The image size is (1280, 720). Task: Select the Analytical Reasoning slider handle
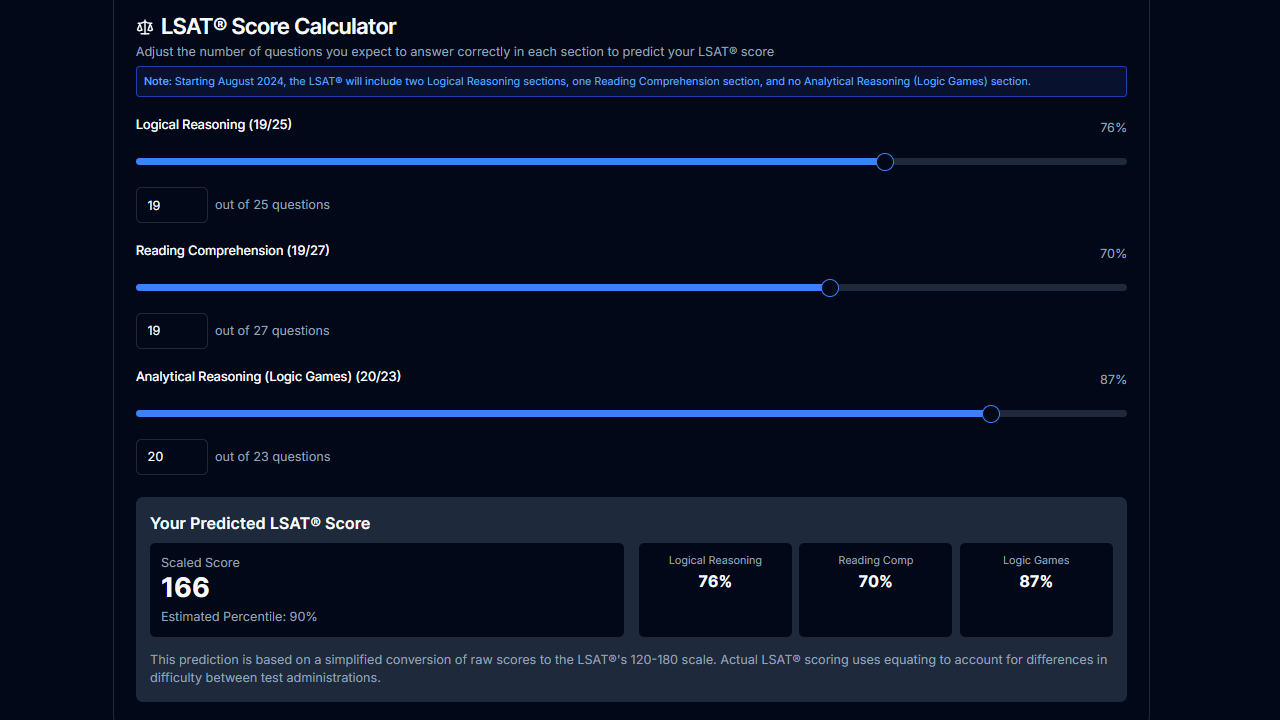coord(990,413)
